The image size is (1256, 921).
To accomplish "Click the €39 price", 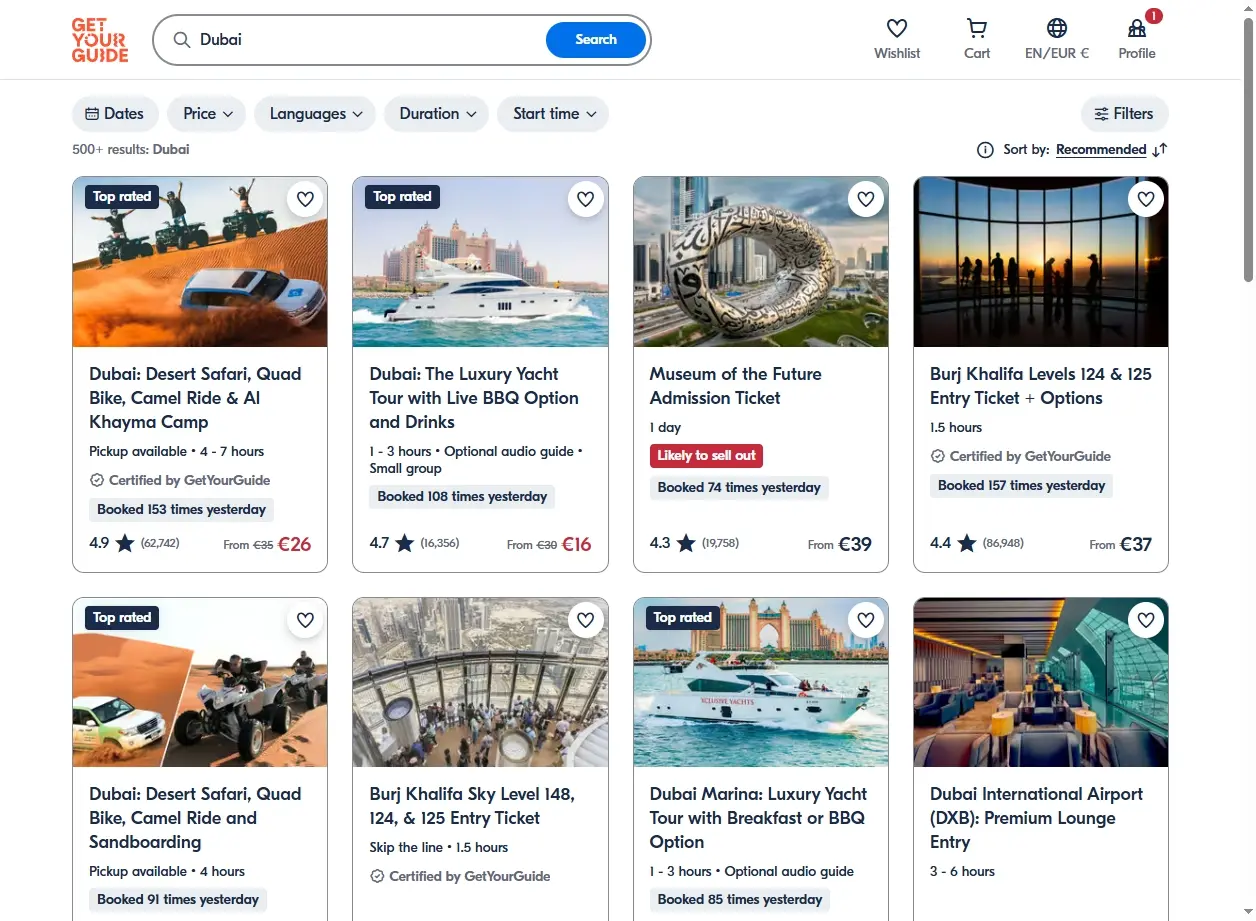I will point(855,545).
